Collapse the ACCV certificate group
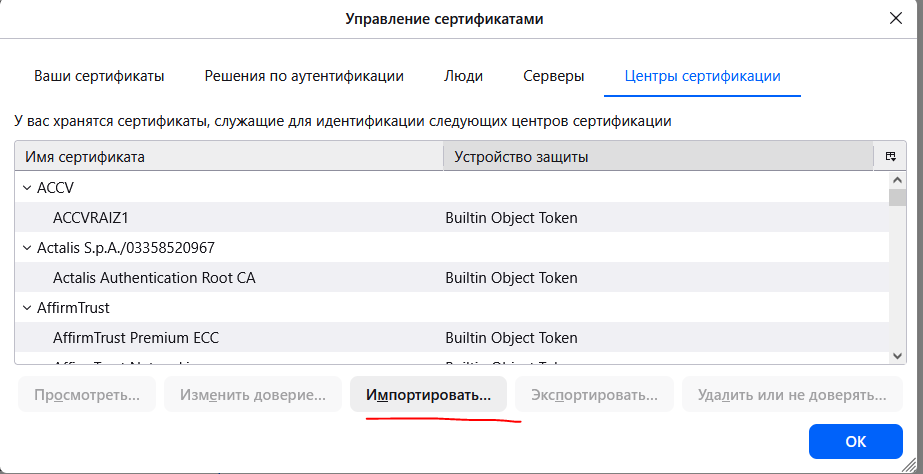923x474 pixels. click(27, 187)
